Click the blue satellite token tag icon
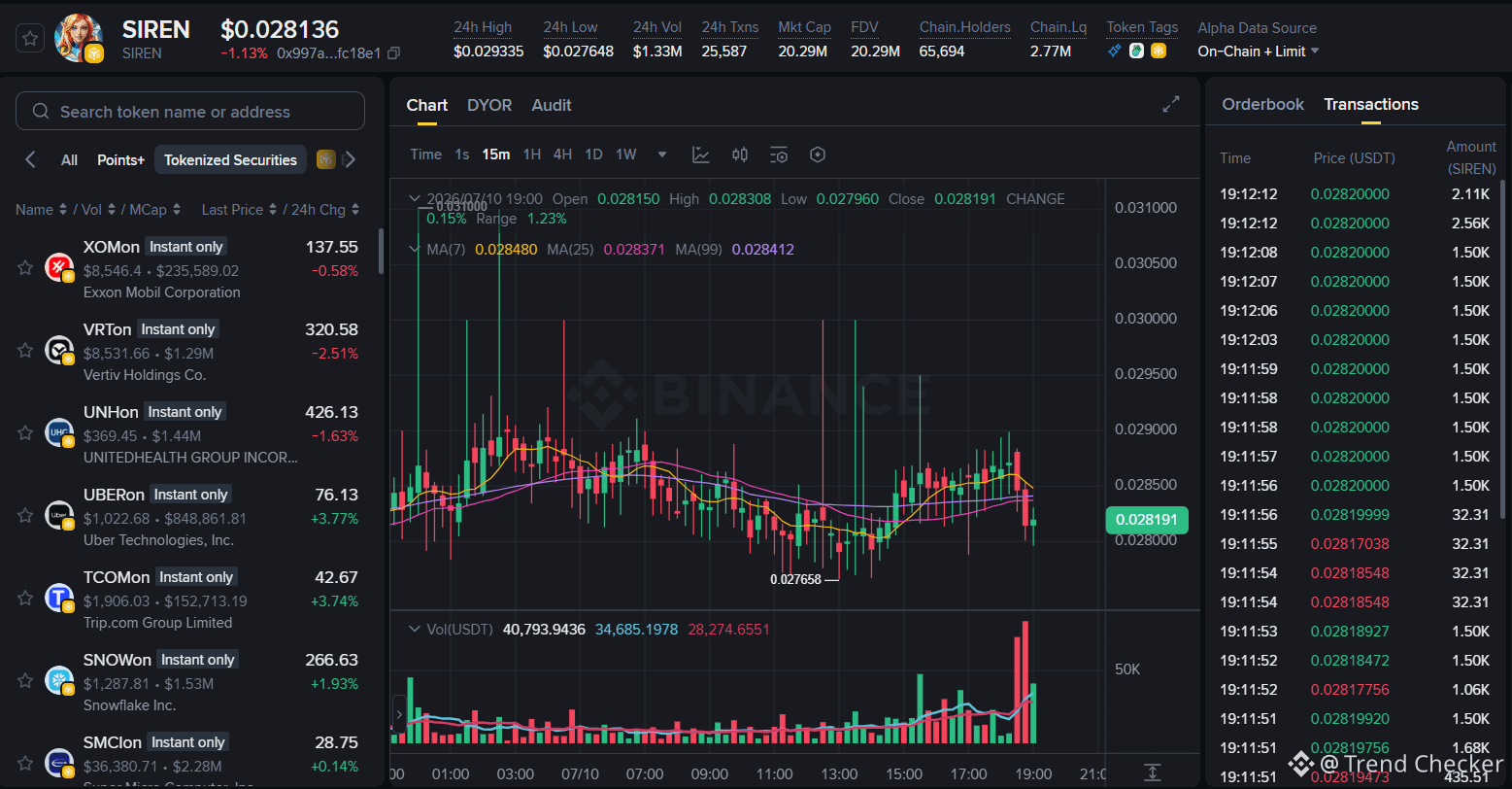The image size is (1512, 789). (1115, 51)
